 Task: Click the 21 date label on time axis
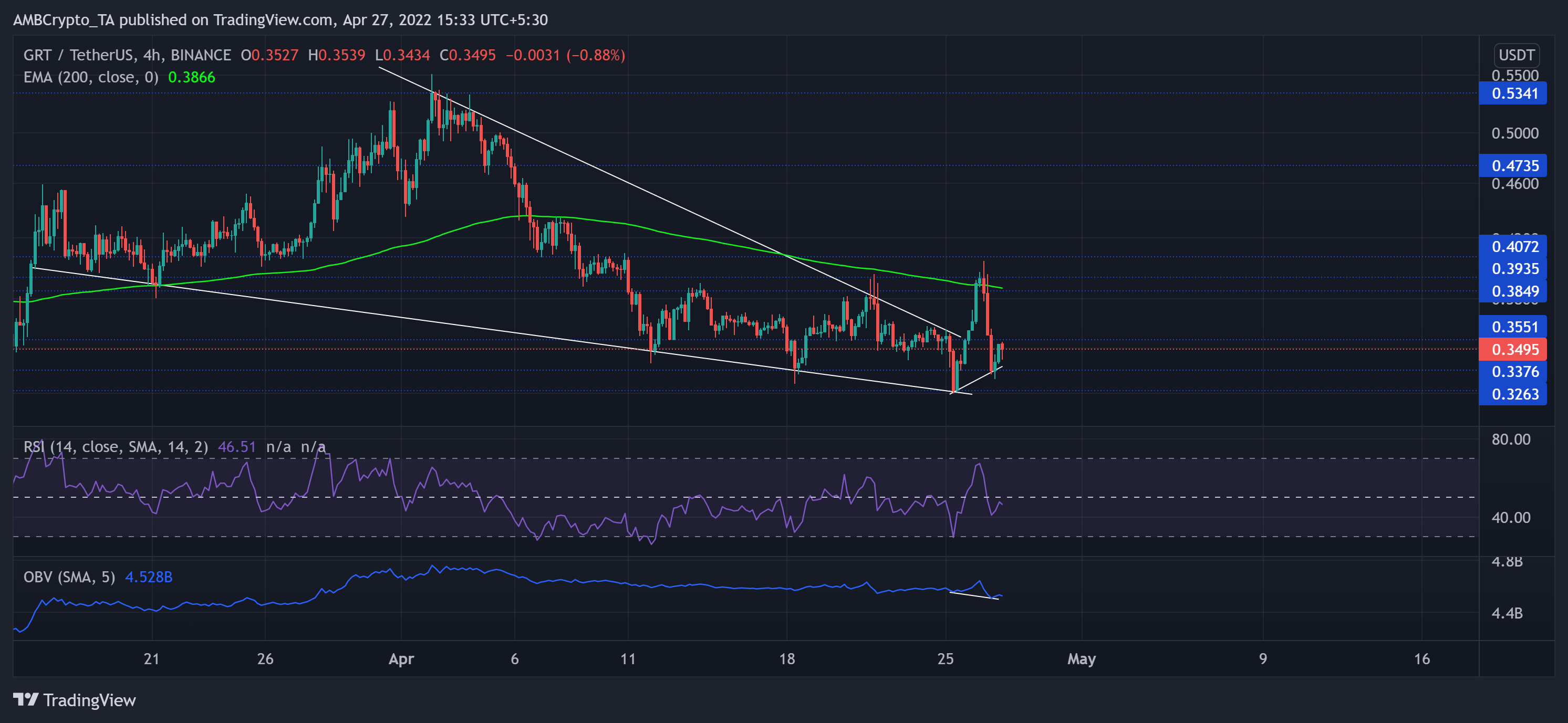tap(152, 658)
